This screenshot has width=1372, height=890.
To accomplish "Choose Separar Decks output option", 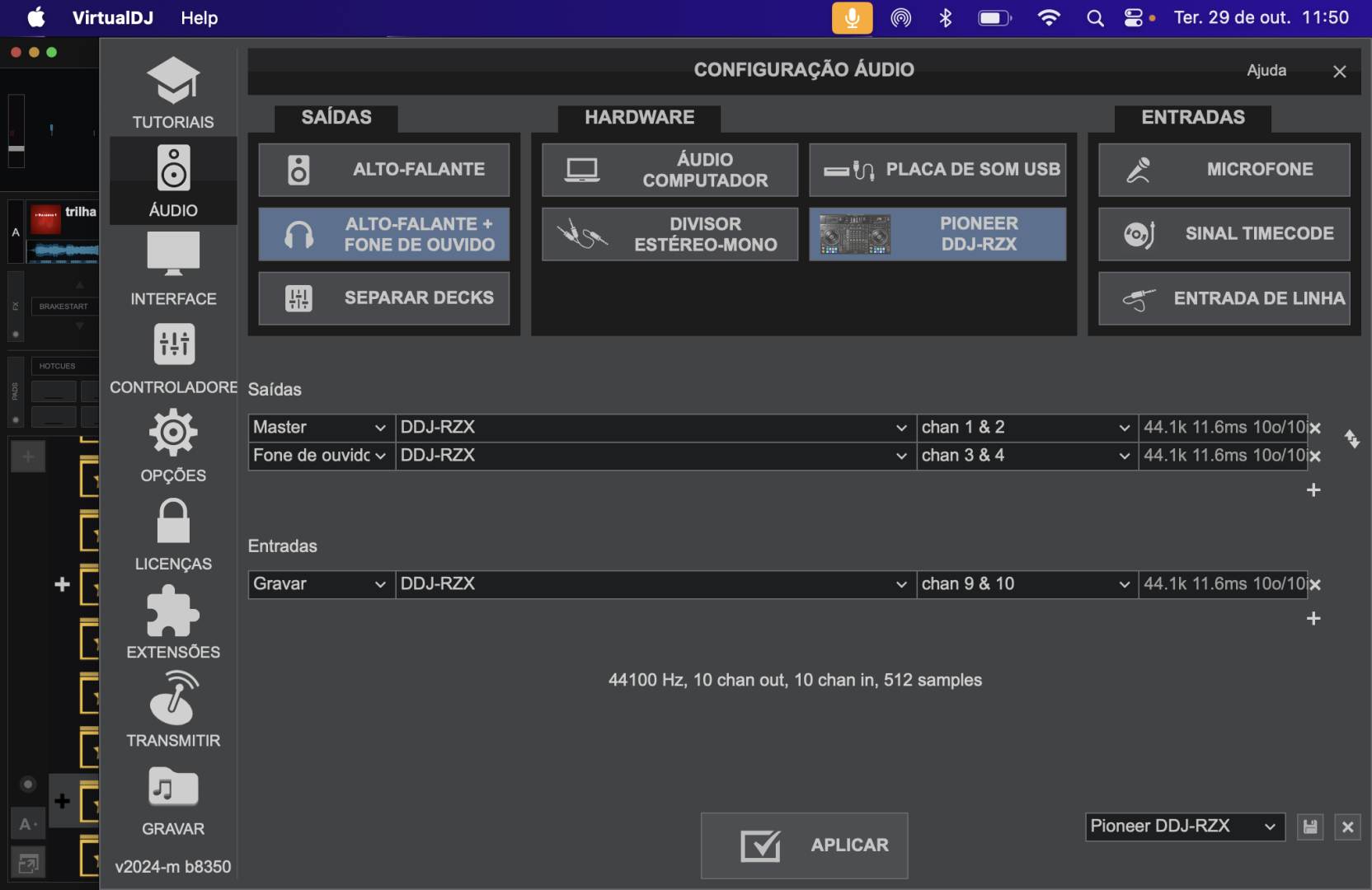I will click(384, 298).
